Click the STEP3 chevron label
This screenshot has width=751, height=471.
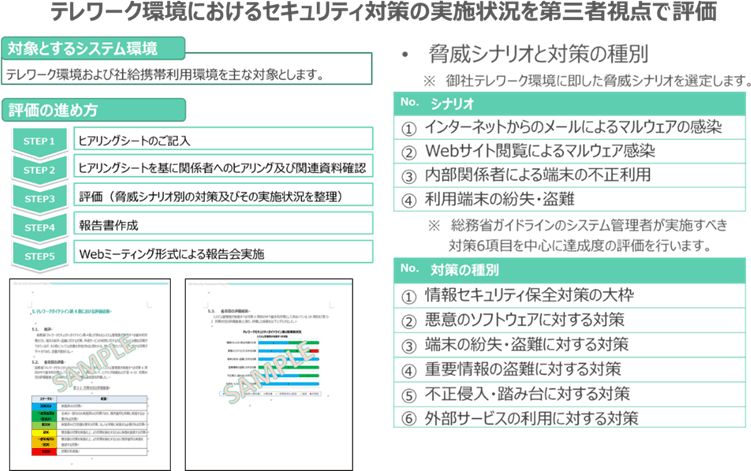(40, 199)
